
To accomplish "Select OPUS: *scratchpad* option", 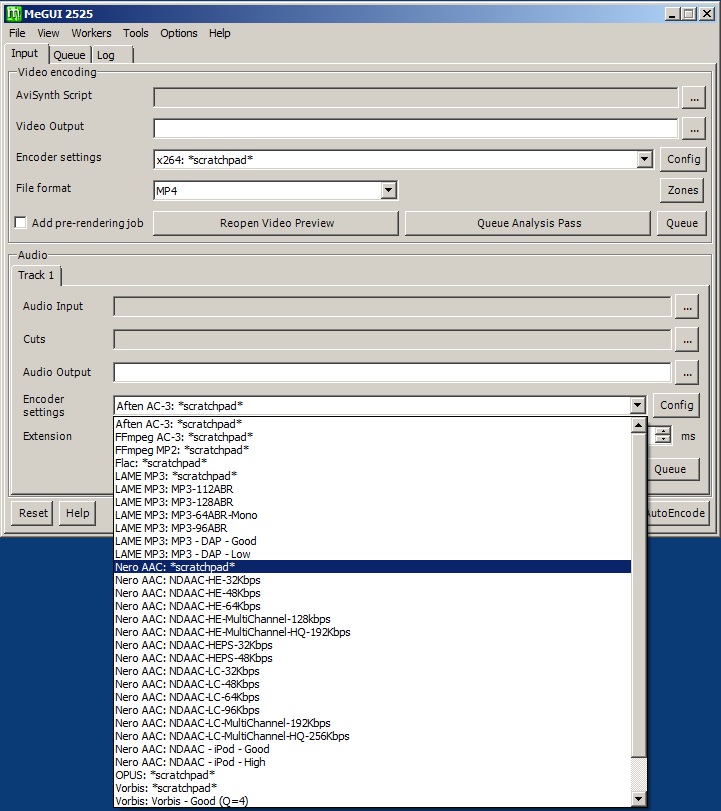I will (372, 775).
